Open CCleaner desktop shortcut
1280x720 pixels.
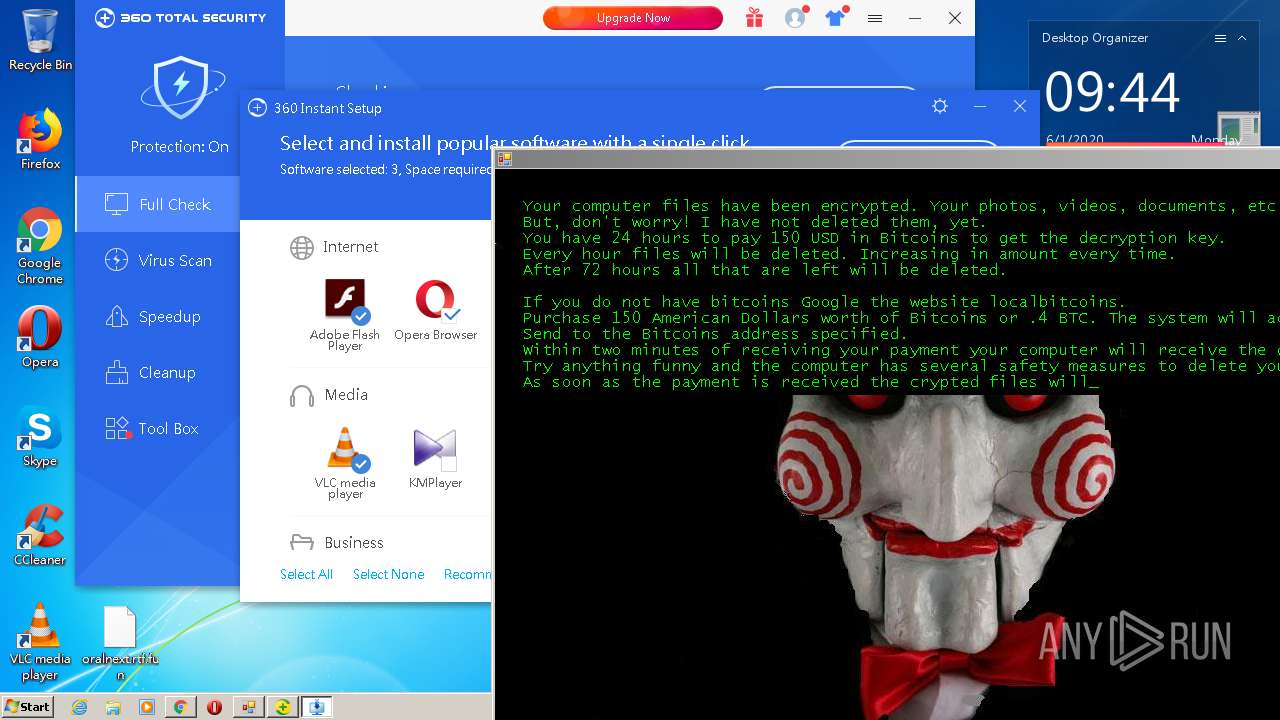[x=40, y=536]
